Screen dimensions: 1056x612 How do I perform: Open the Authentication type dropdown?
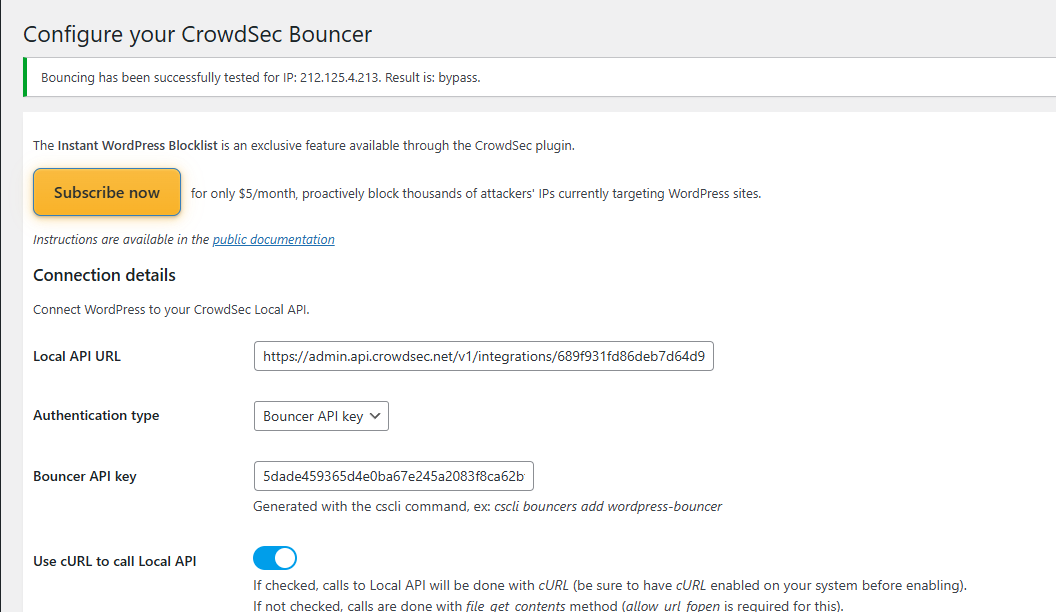pyautogui.click(x=321, y=416)
